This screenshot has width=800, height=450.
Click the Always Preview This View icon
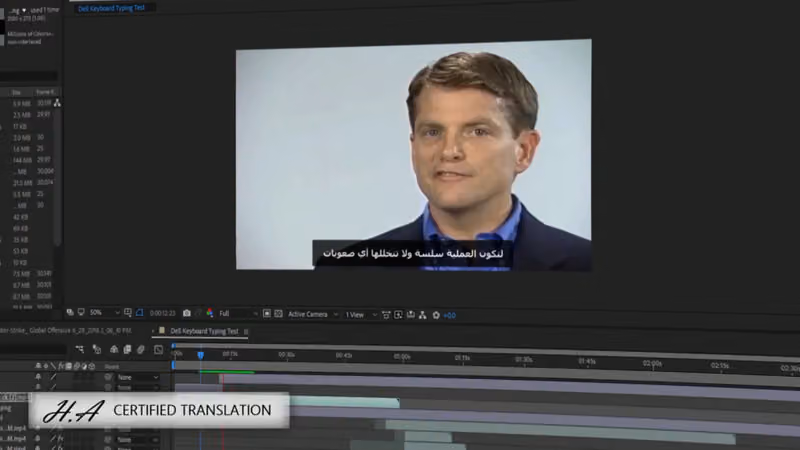coord(70,312)
